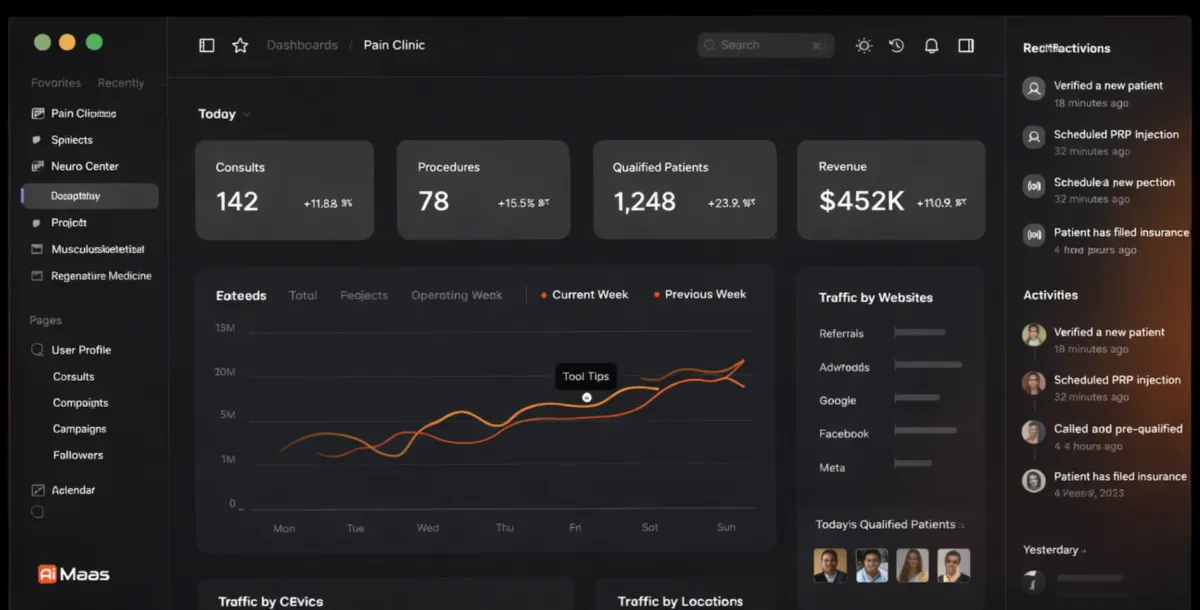
Task: Open Pain Clinic in the breadcrumb
Action: pos(394,45)
